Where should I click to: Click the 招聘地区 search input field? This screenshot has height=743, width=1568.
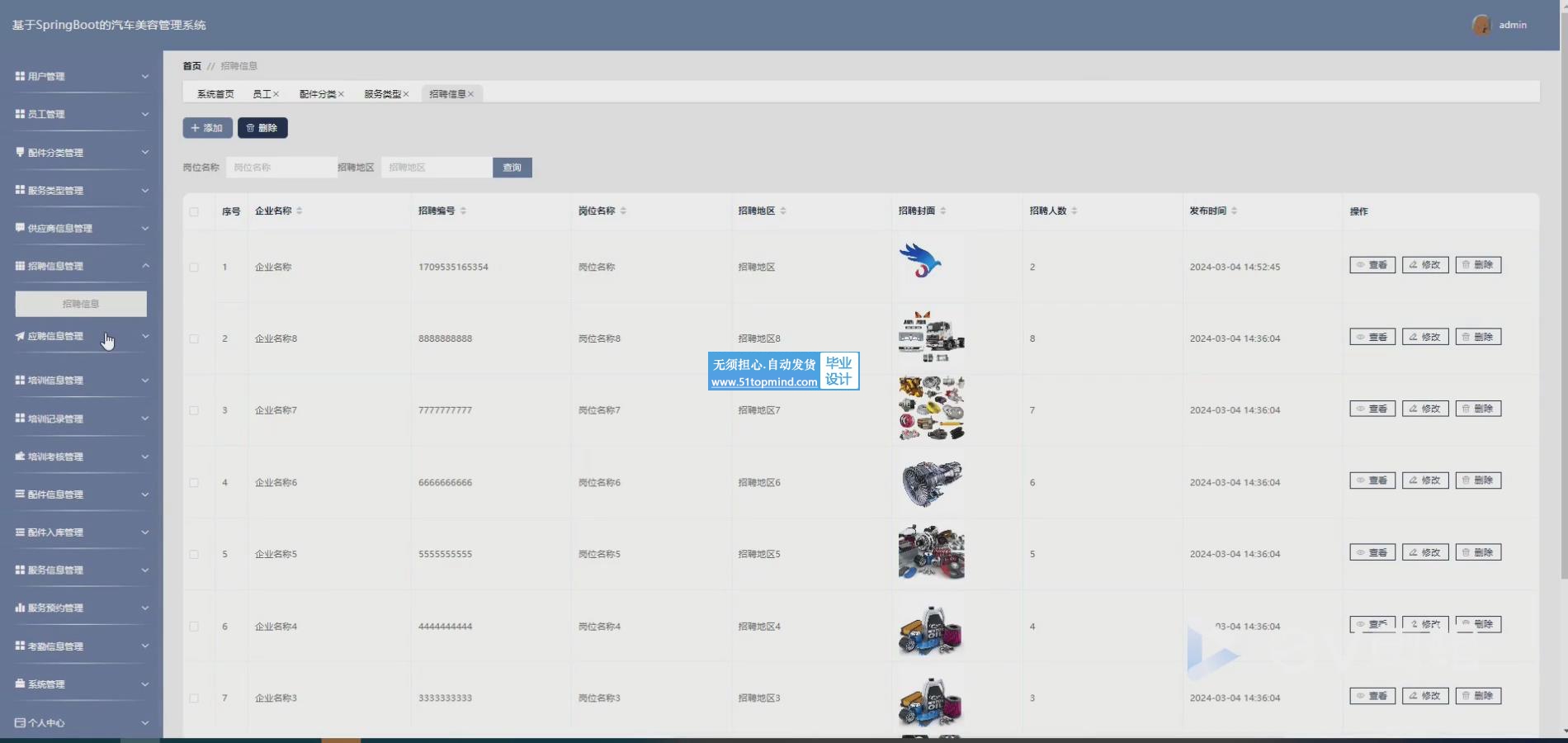tap(437, 168)
